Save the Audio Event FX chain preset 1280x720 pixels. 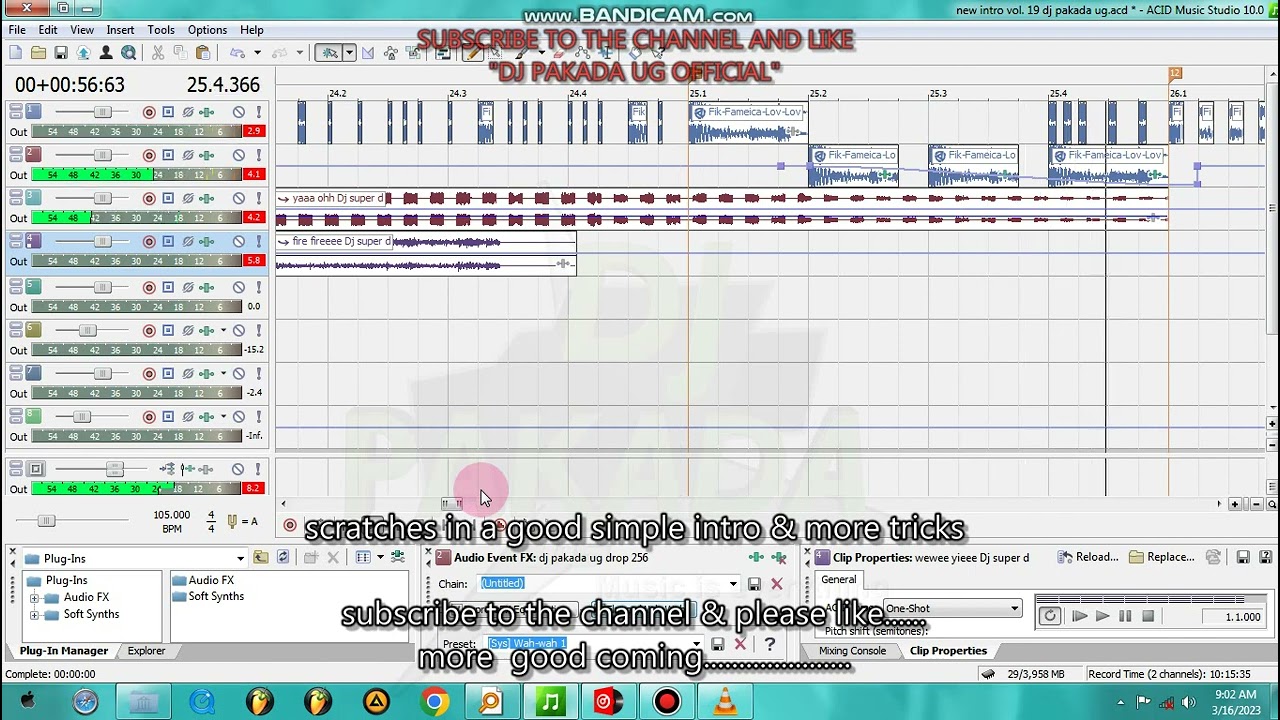click(754, 584)
